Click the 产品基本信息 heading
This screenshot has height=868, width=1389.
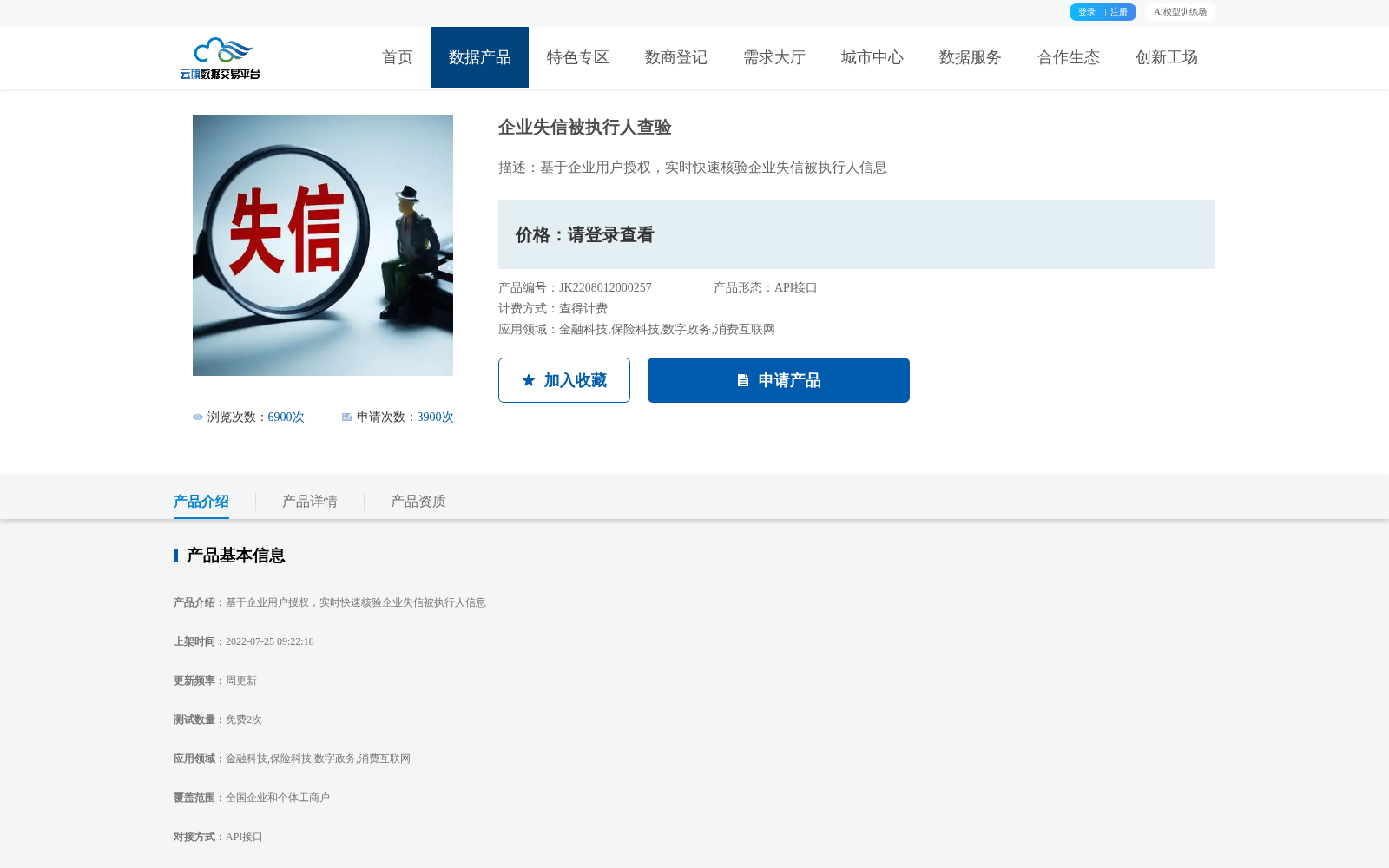(x=236, y=556)
